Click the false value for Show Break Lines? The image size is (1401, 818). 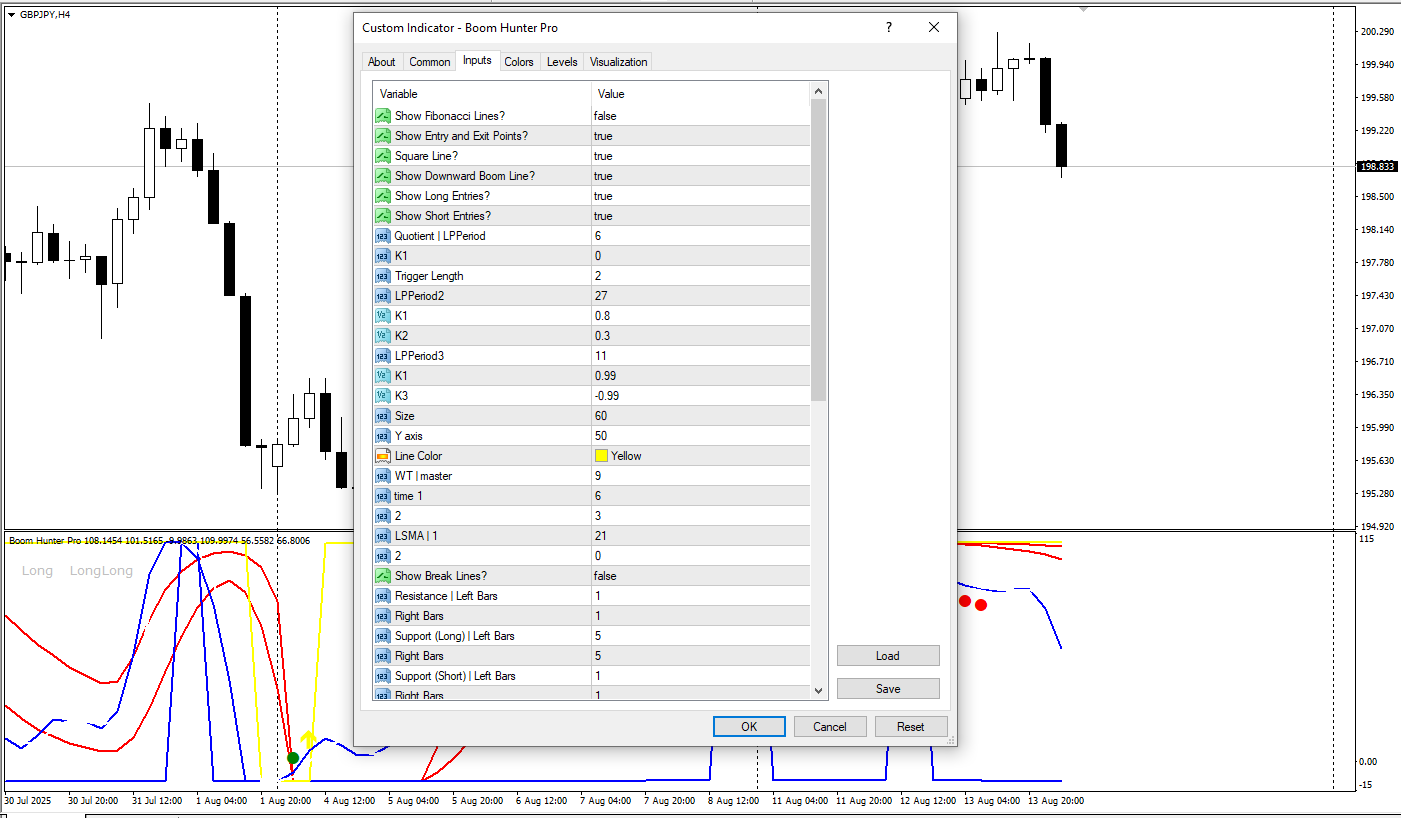[x=605, y=576]
